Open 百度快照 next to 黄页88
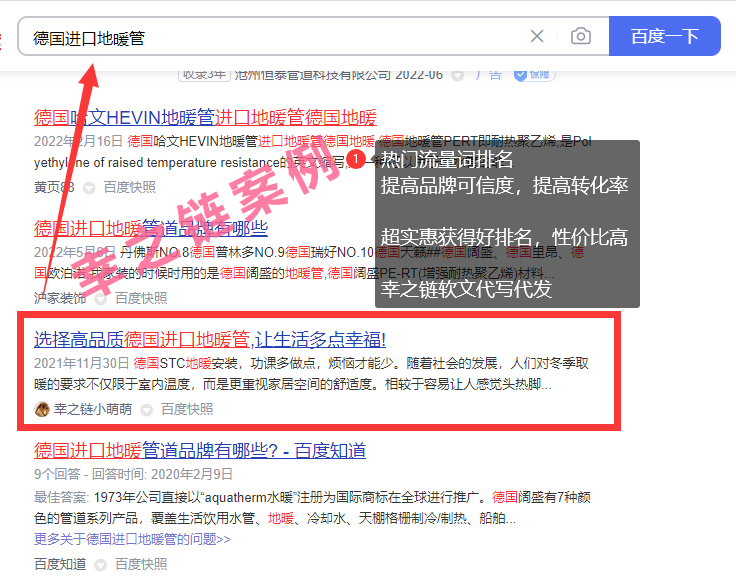This screenshot has width=736, height=588. click(130, 187)
